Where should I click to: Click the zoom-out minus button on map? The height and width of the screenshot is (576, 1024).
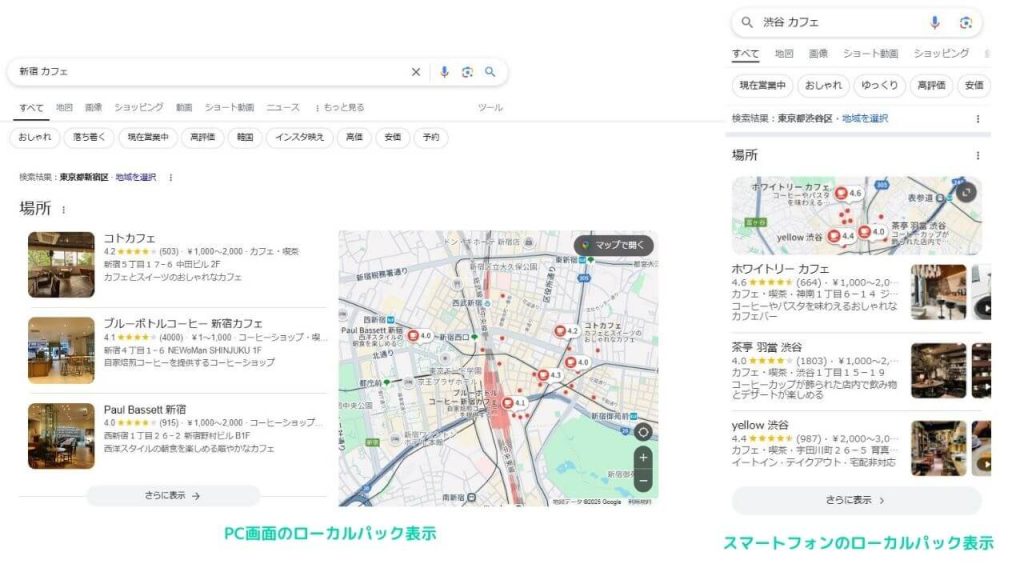point(643,481)
